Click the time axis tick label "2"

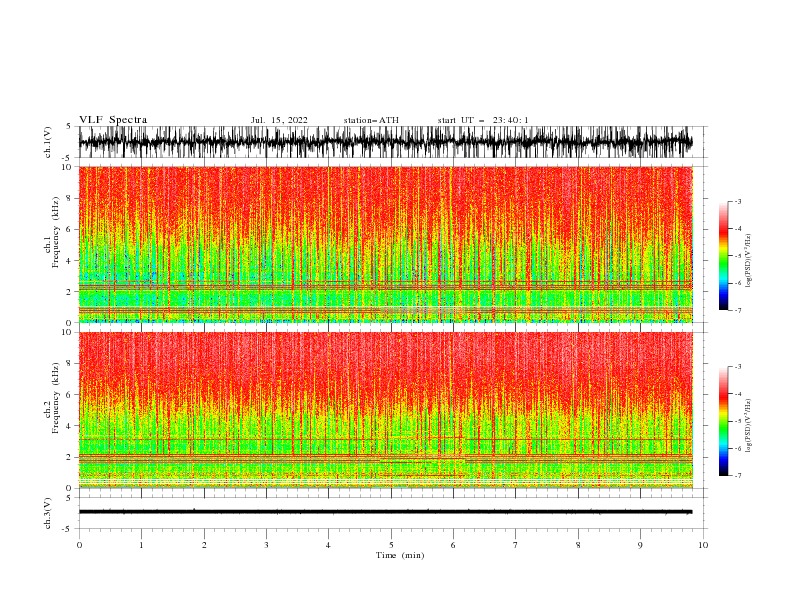204,545
